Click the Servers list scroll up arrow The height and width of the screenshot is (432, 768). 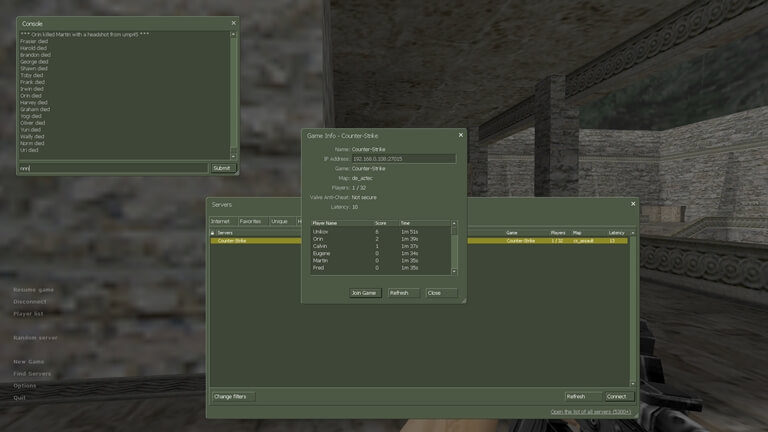pos(633,233)
